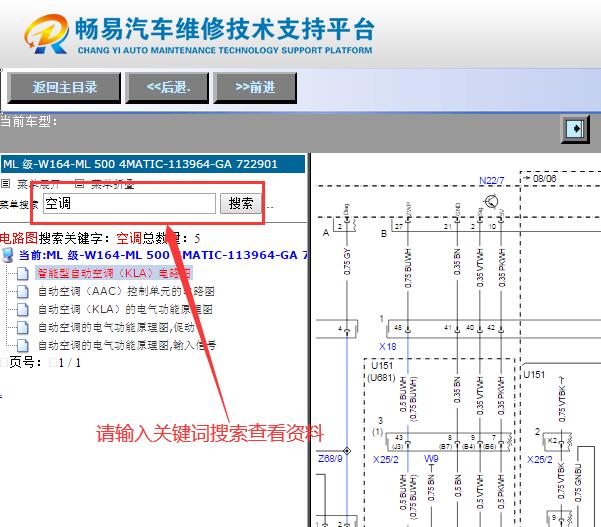Viewport: 601px width, 527px height.
Task: Click the computer icon of current model node
Action: 8,255
